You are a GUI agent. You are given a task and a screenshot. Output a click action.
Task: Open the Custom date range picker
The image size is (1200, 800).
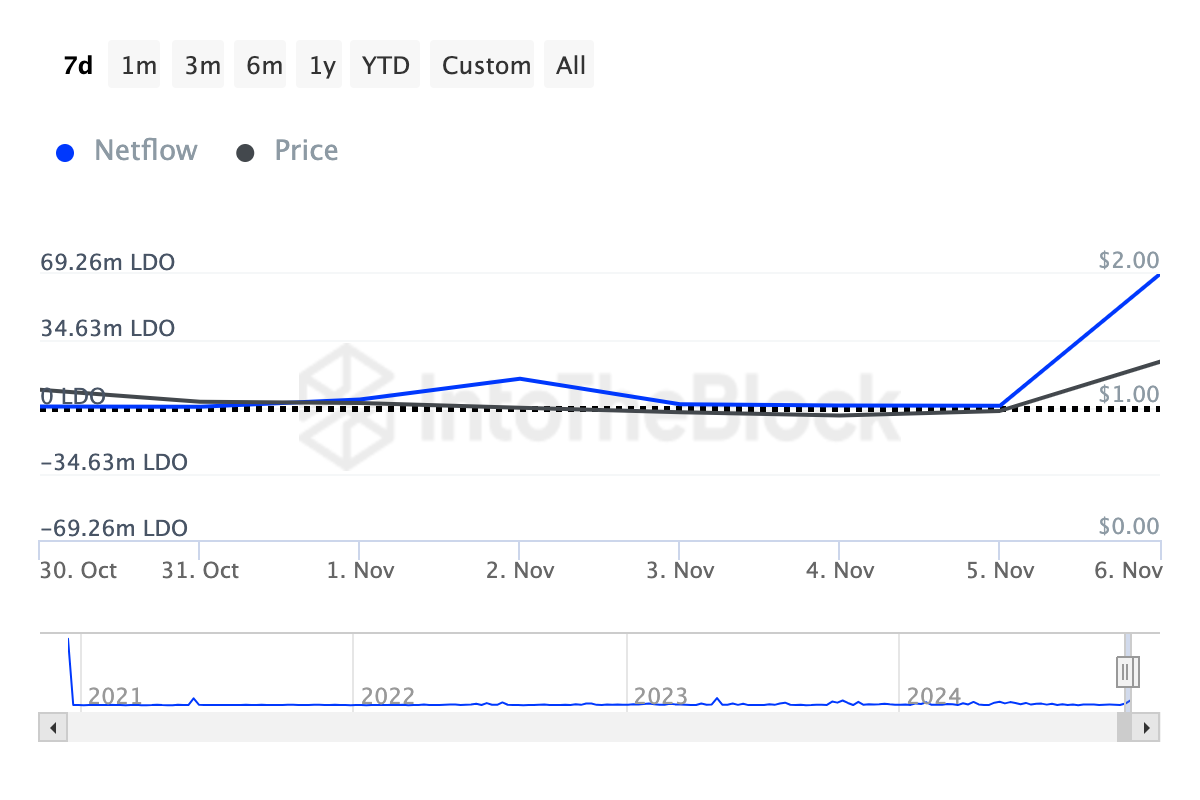[486, 65]
